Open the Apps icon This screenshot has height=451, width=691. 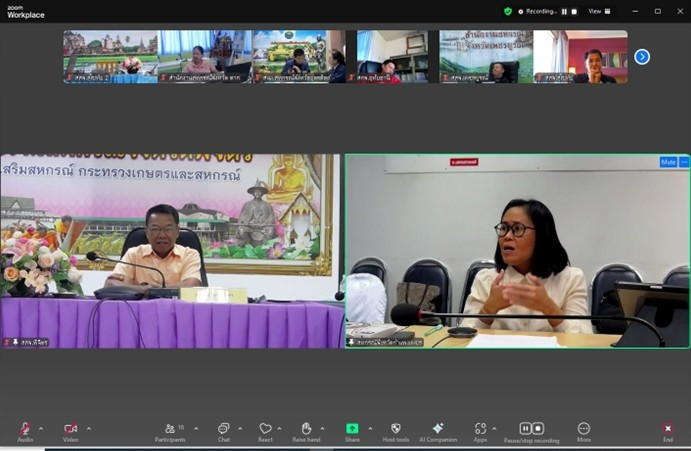480,429
